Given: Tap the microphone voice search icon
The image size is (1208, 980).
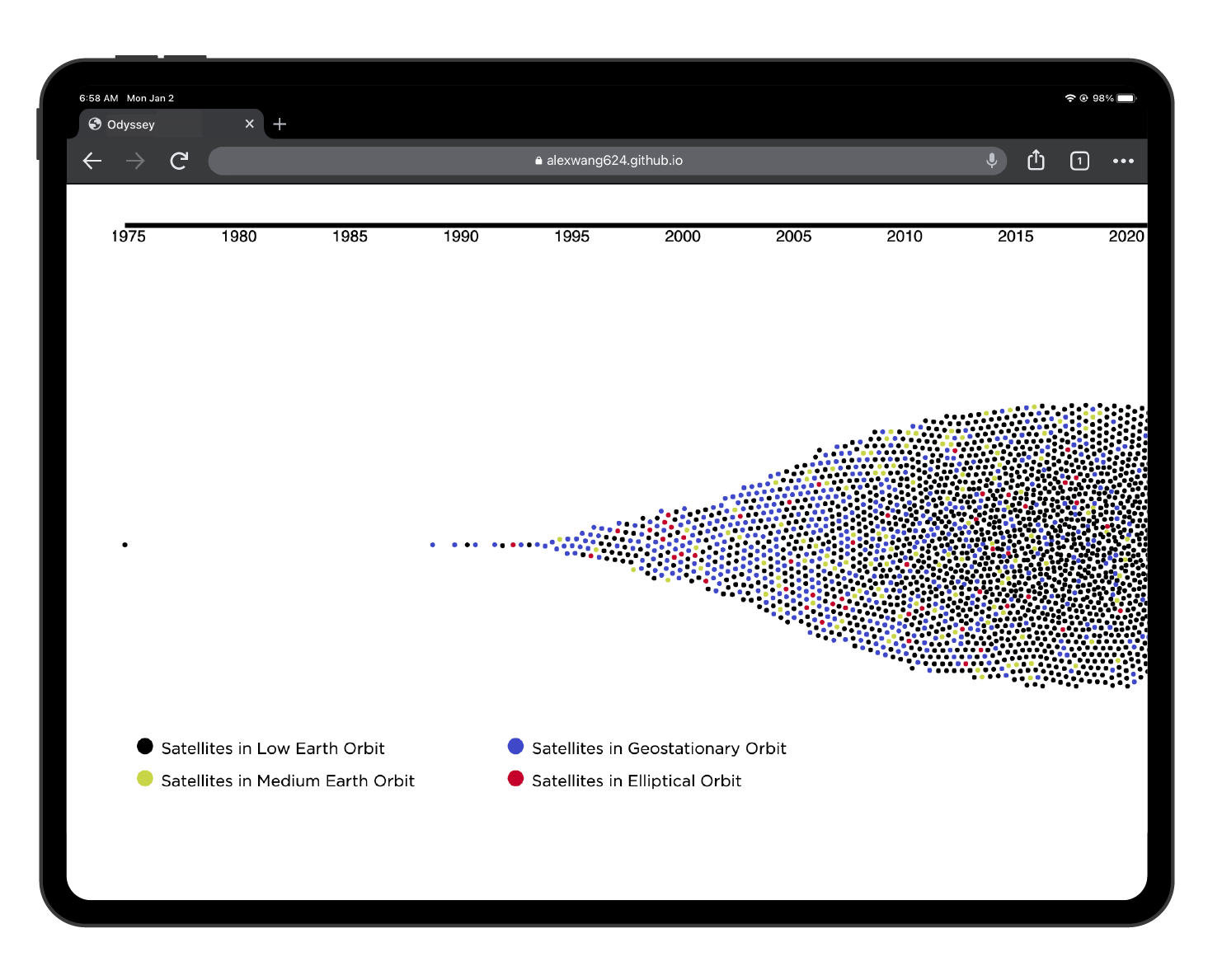Looking at the screenshot, I should pyautogui.click(x=991, y=161).
